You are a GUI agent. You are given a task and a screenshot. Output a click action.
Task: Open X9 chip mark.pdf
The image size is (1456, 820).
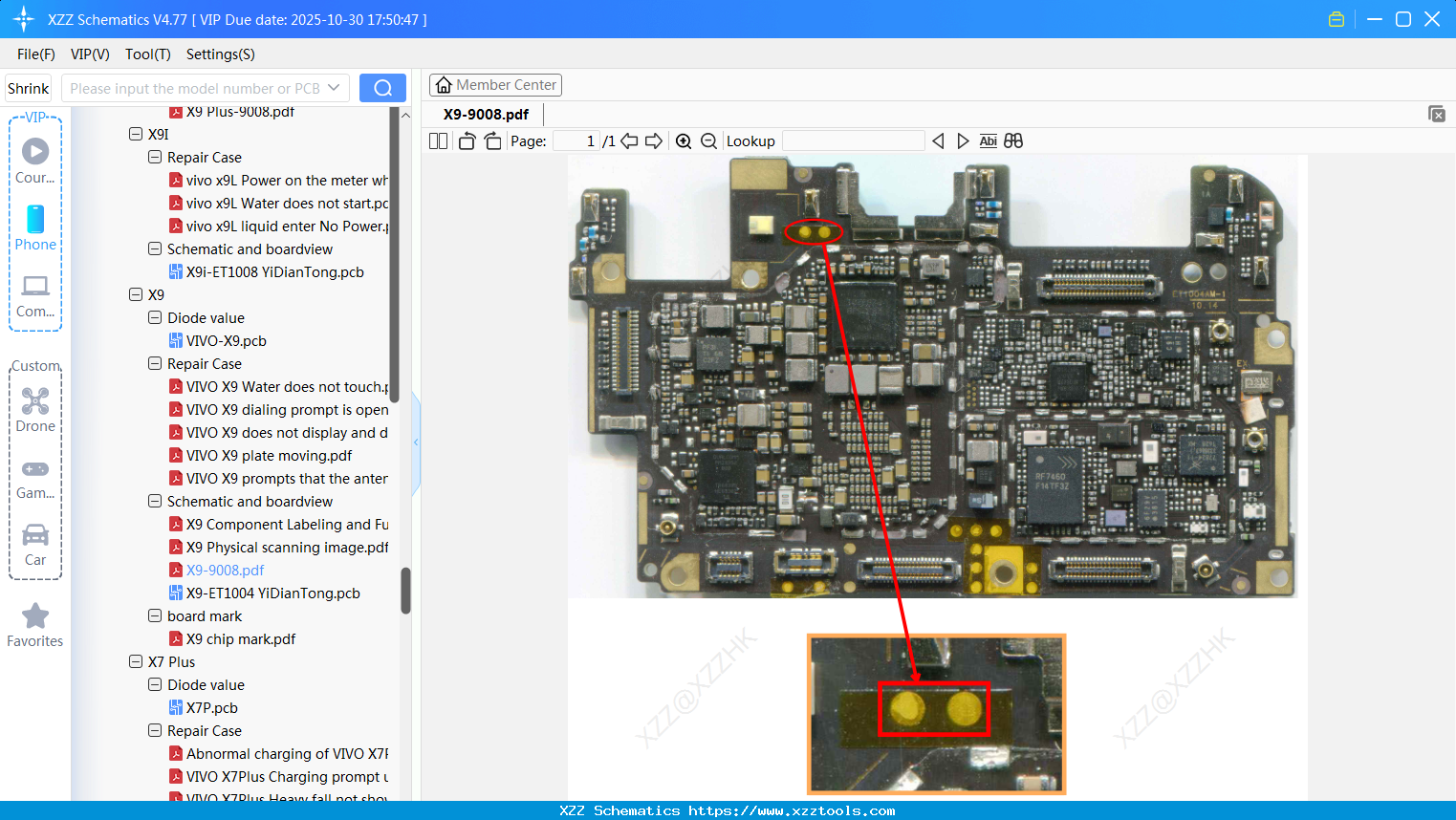(x=241, y=639)
